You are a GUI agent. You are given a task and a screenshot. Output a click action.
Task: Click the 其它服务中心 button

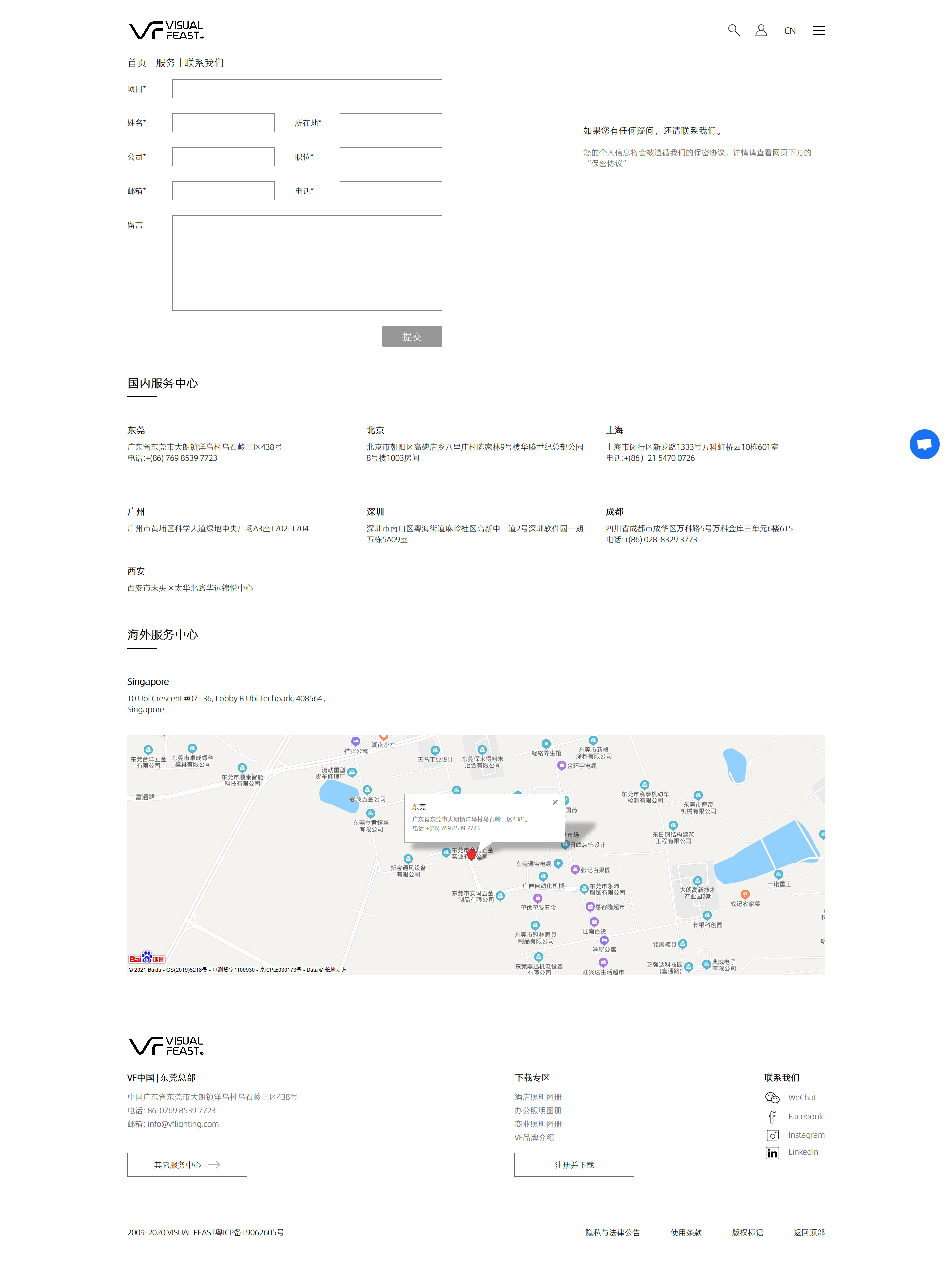(x=187, y=1165)
